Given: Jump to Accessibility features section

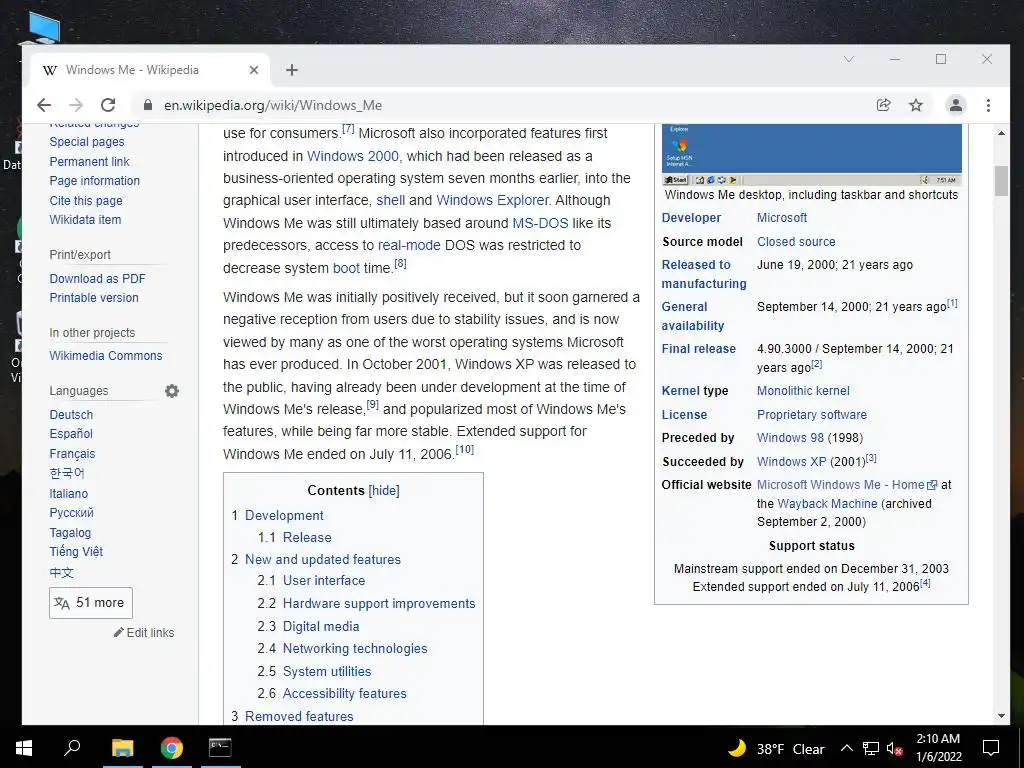Looking at the screenshot, I should 344,694.
